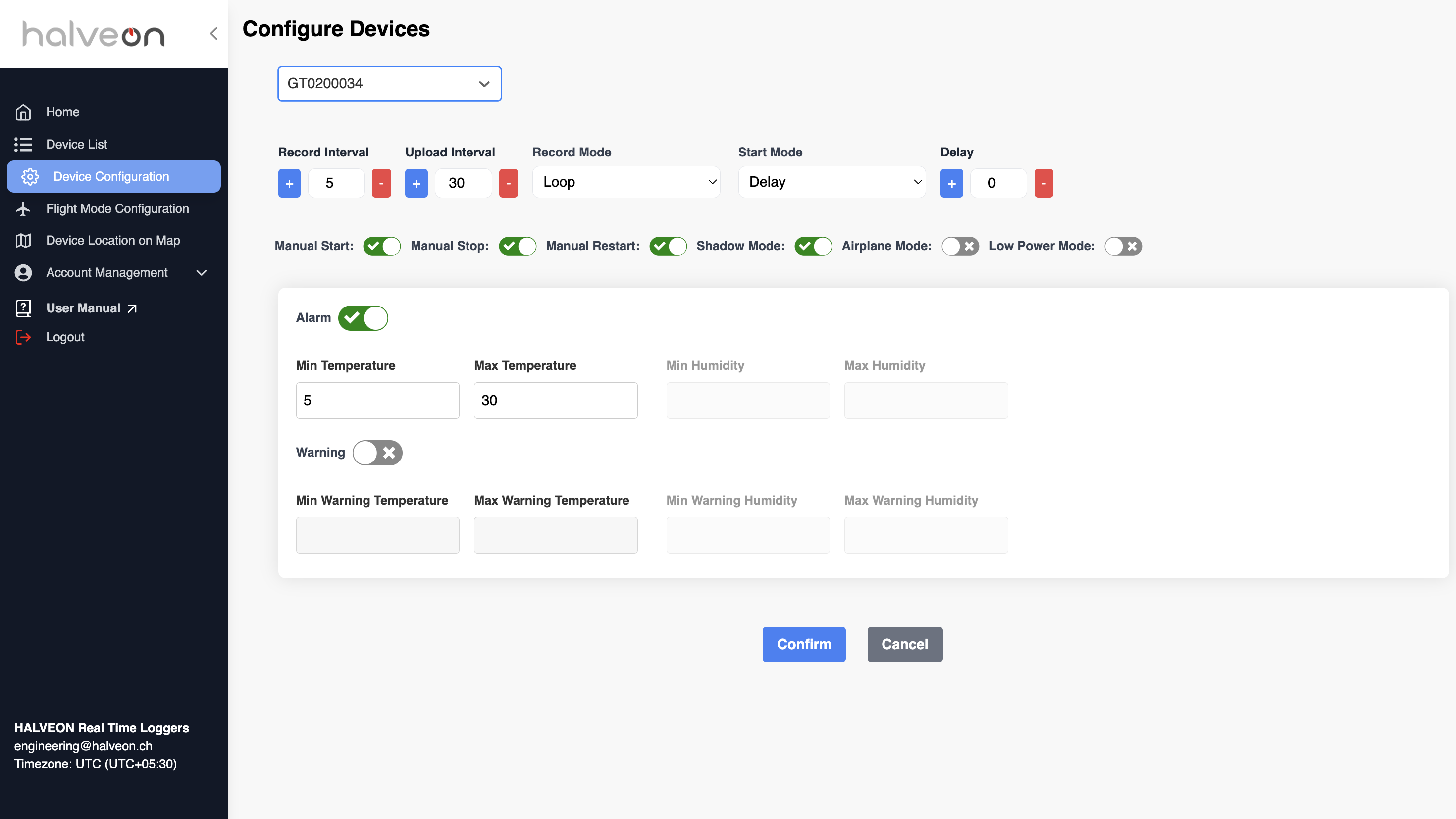The height and width of the screenshot is (819, 1456).
Task: Click the Min Temperature input field
Action: click(377, 401)
